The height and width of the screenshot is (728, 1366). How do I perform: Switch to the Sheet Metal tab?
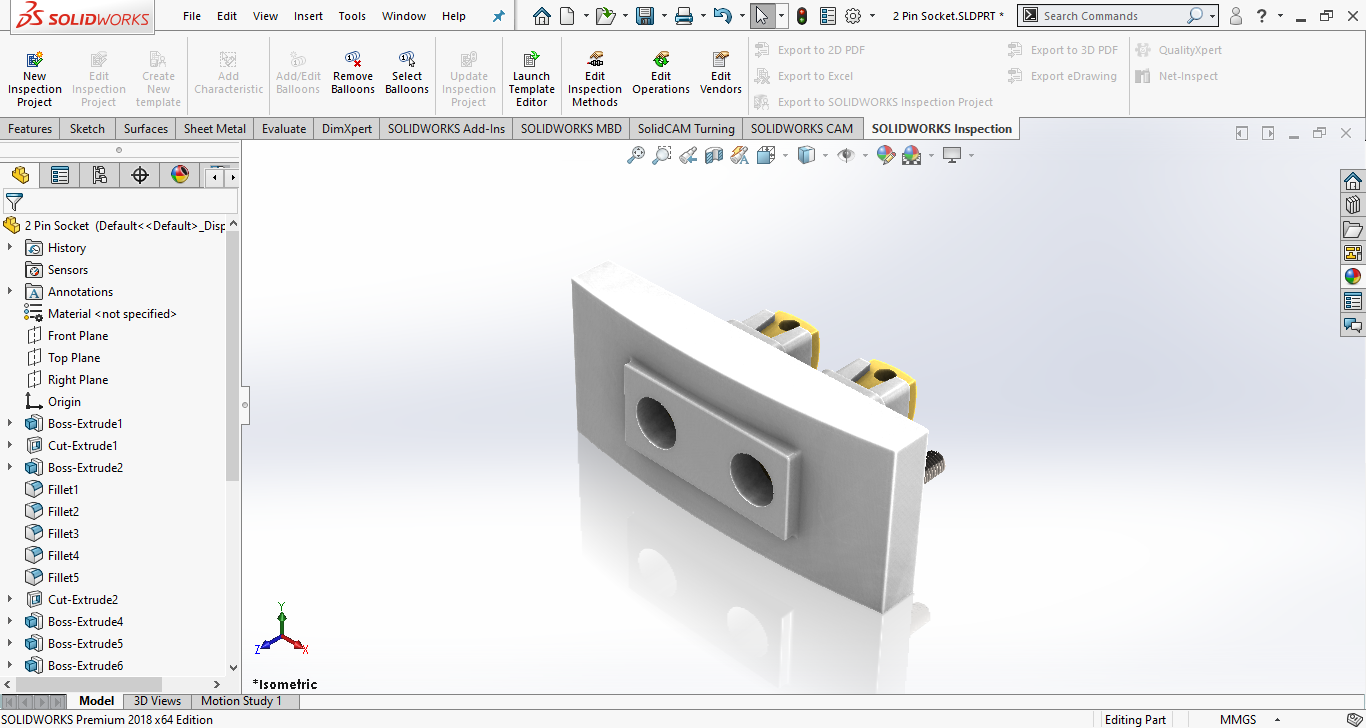pos(215,129)
